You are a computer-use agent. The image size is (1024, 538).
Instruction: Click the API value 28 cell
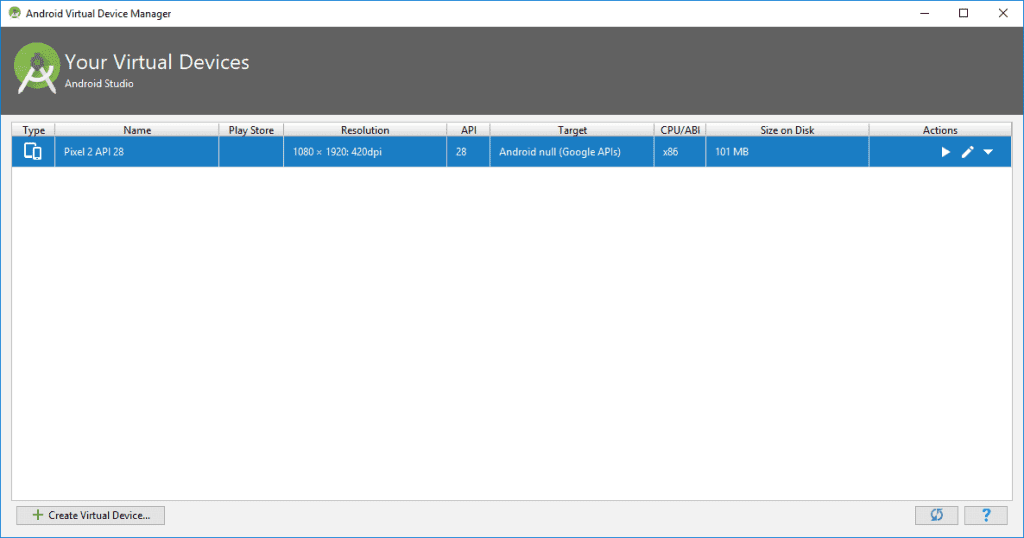coord(468,151)
